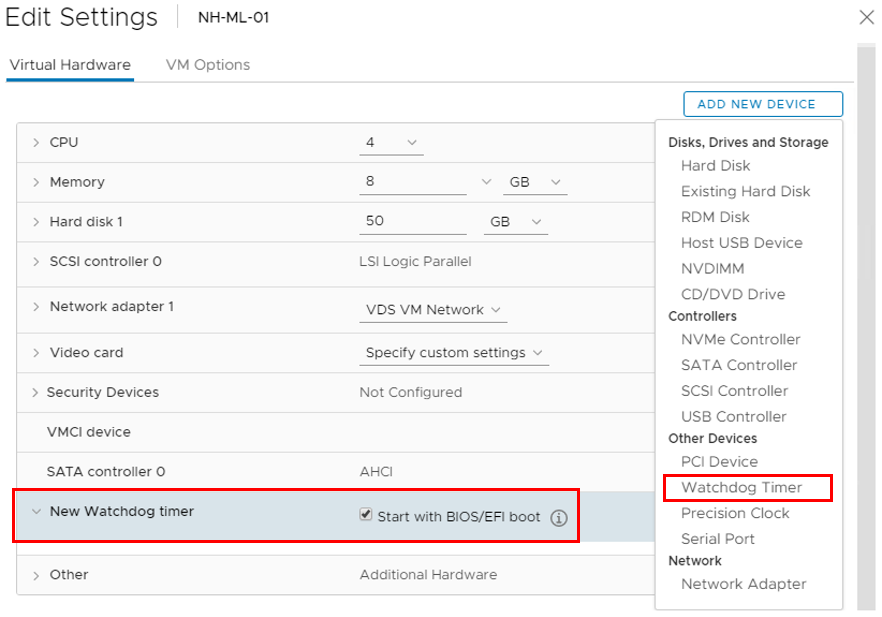Collapse the New Watchdog timer row
Viewport: 882px width, 617px height.
pos(36,512)
